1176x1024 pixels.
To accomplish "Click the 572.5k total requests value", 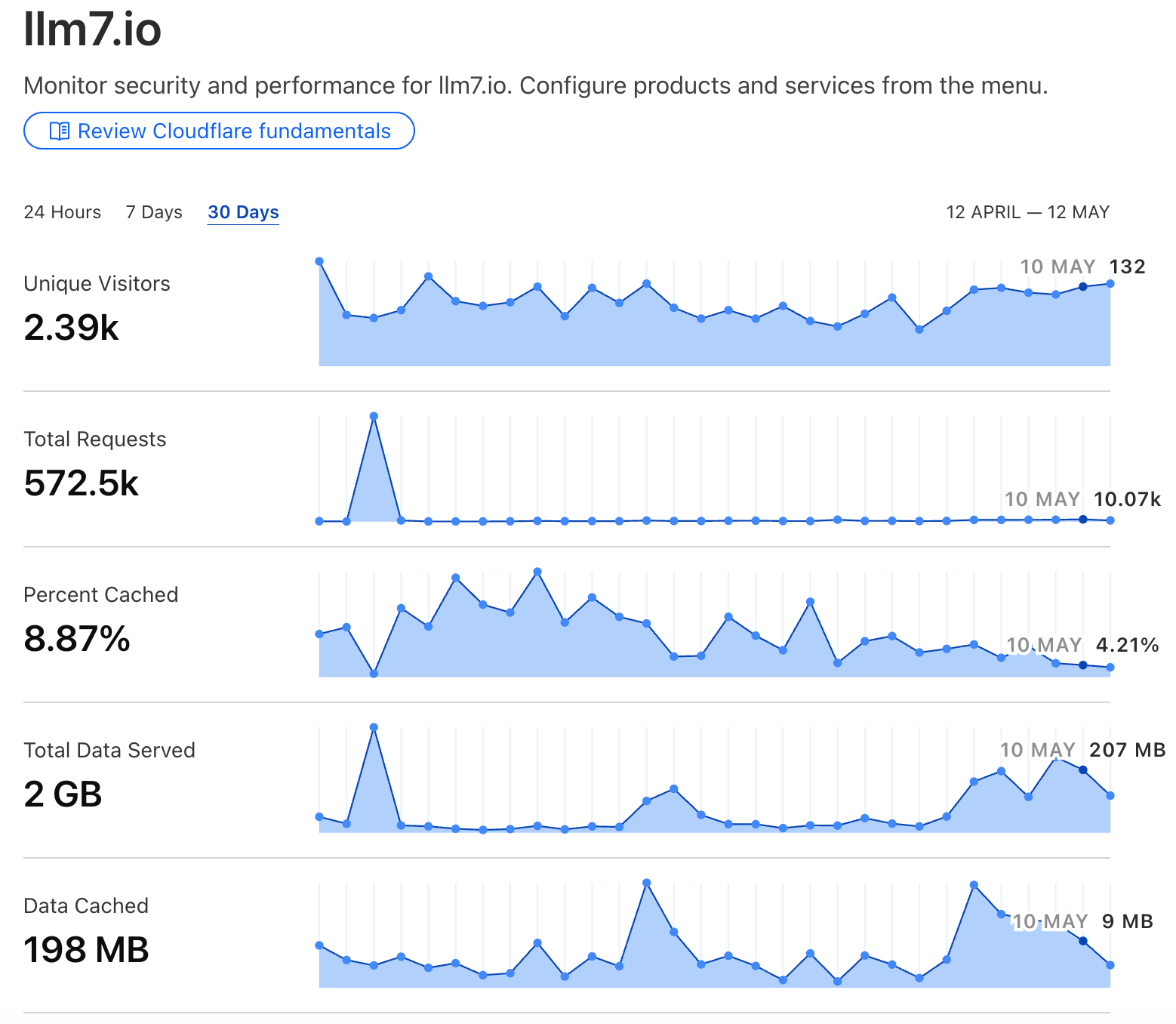I will pos(82,483).
